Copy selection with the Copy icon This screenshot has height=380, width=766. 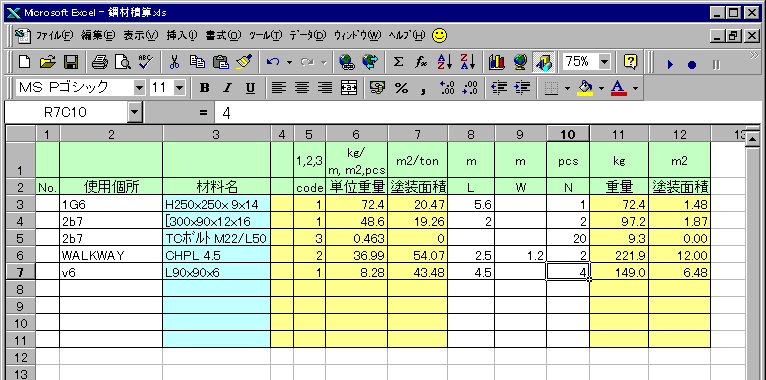click(x=197, y=62)
